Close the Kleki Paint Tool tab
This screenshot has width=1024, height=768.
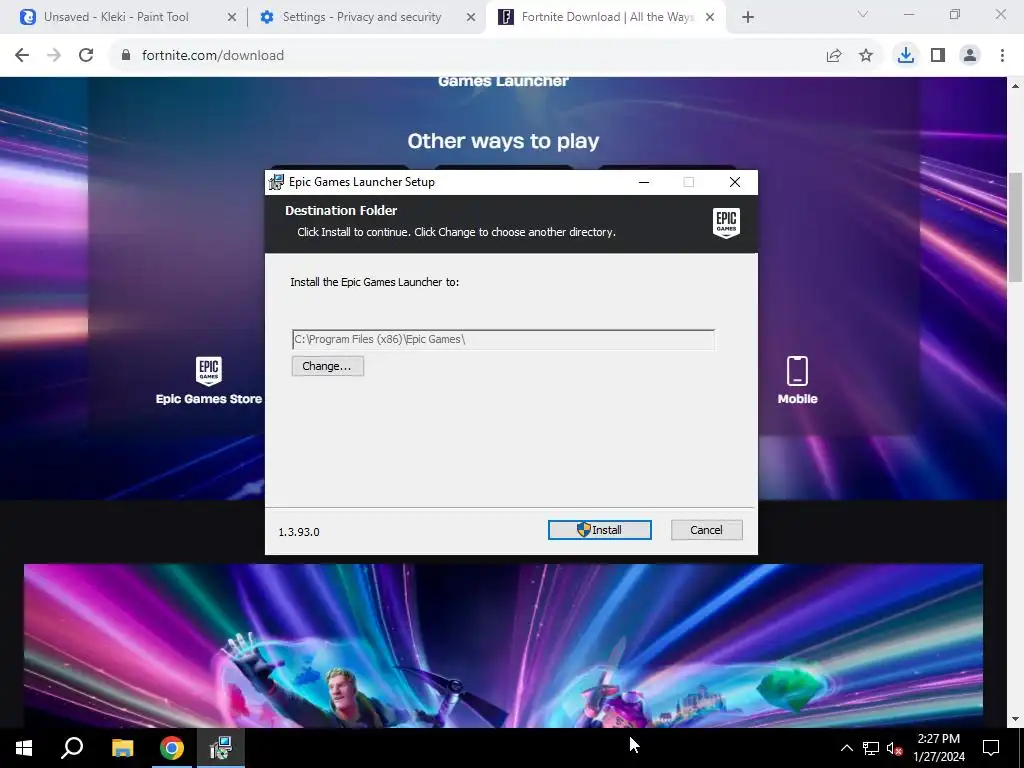point(232,18)
